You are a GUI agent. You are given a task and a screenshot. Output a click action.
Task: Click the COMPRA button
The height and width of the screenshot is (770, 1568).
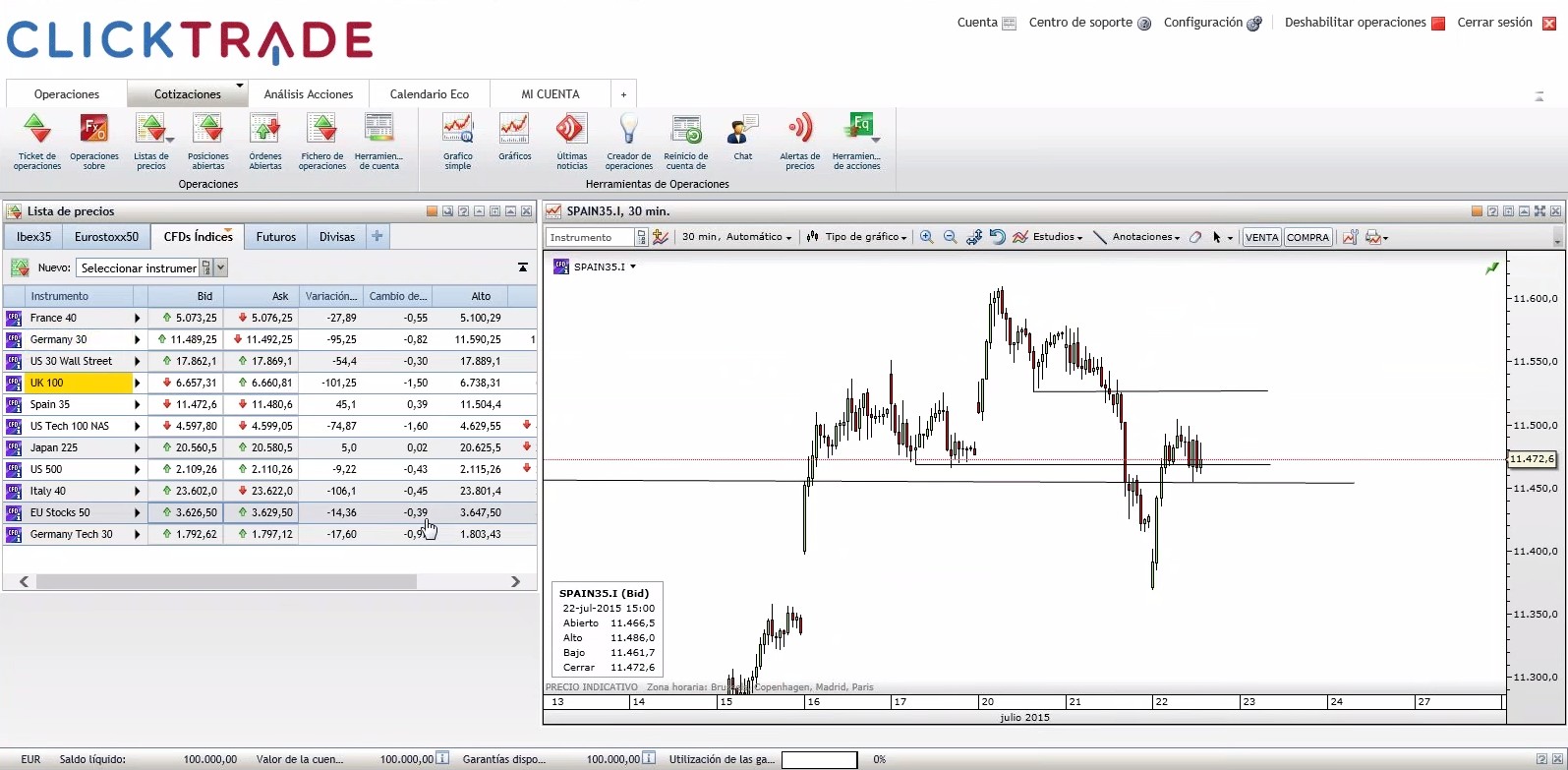(x=1308, y=237)
